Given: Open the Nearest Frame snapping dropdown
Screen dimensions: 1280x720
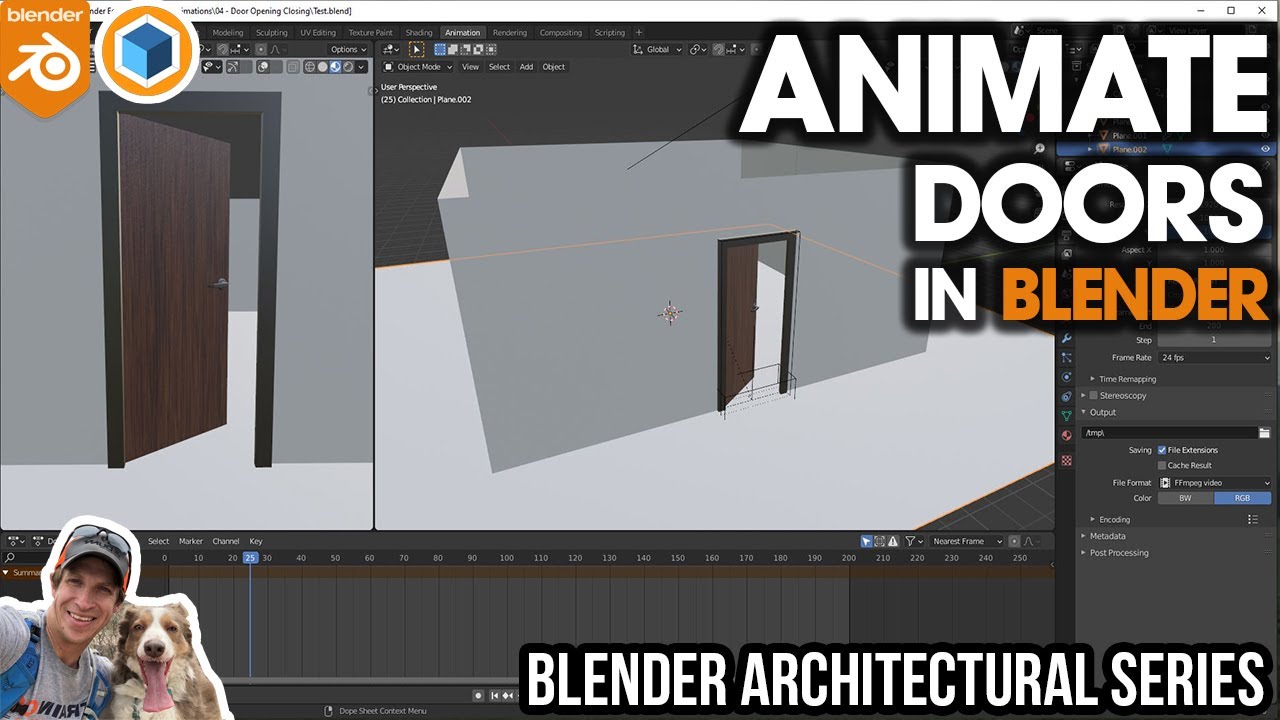Looking at the screenshot, I should [x=966, y=541].
